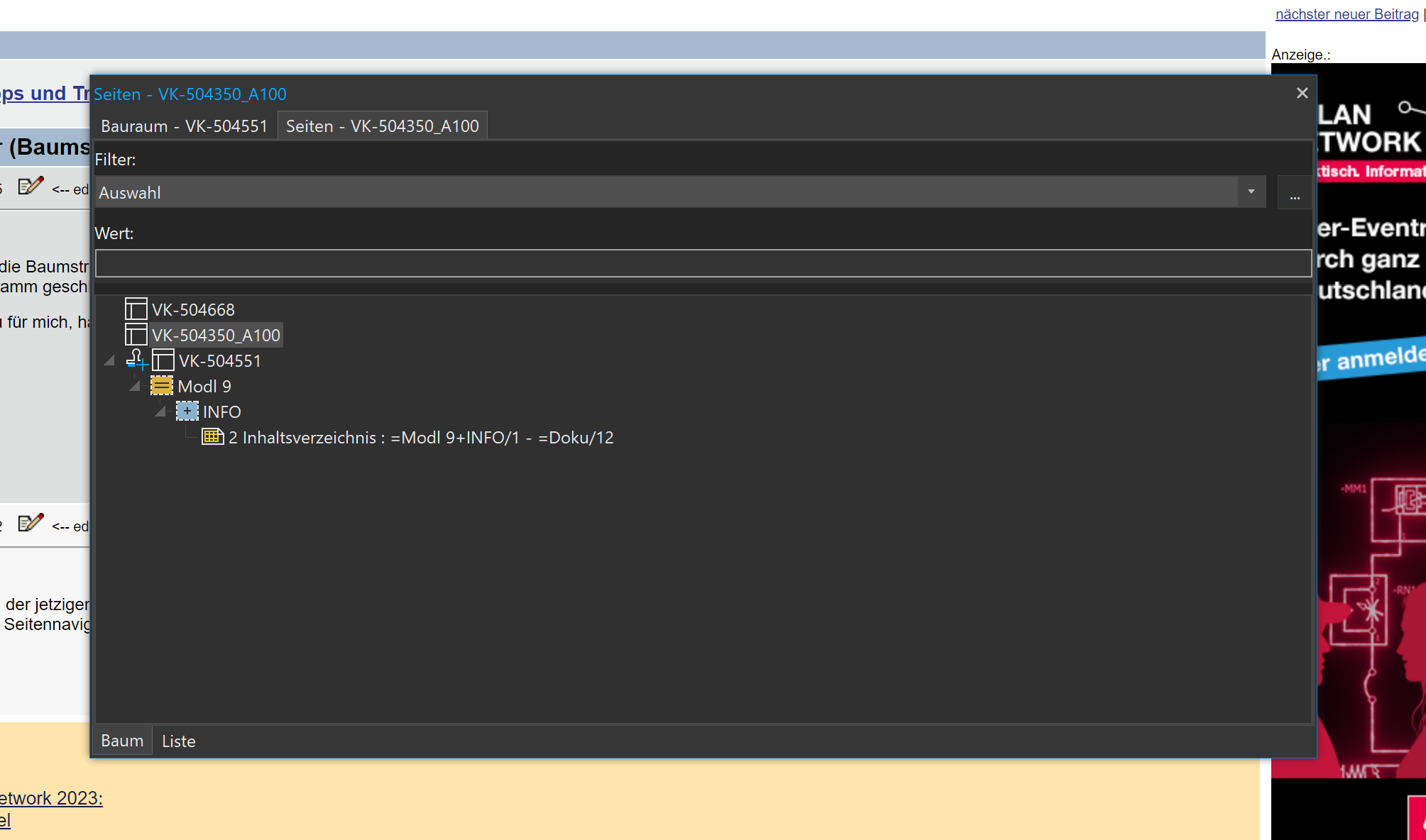Close the Seiten navigator panel
Screen dimensions: 1426x840
click(x=1302, y=93)
